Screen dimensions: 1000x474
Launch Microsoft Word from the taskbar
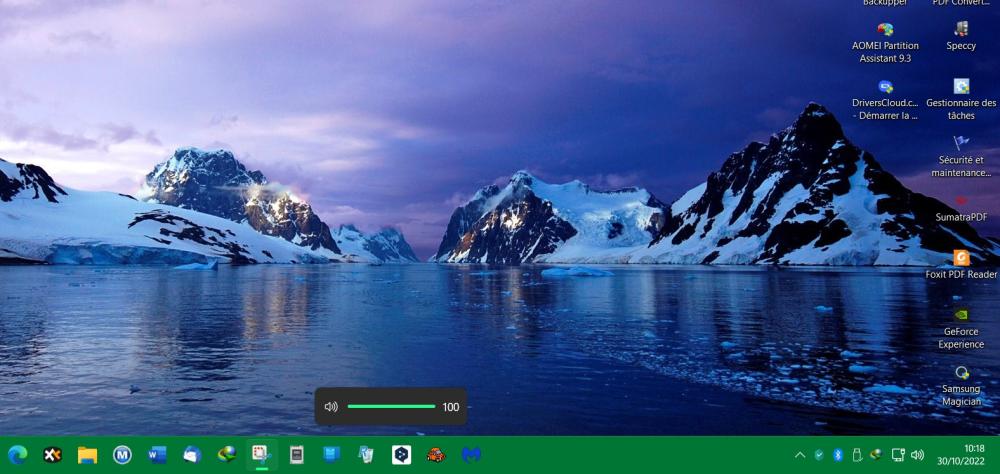(x=157, y=455)
